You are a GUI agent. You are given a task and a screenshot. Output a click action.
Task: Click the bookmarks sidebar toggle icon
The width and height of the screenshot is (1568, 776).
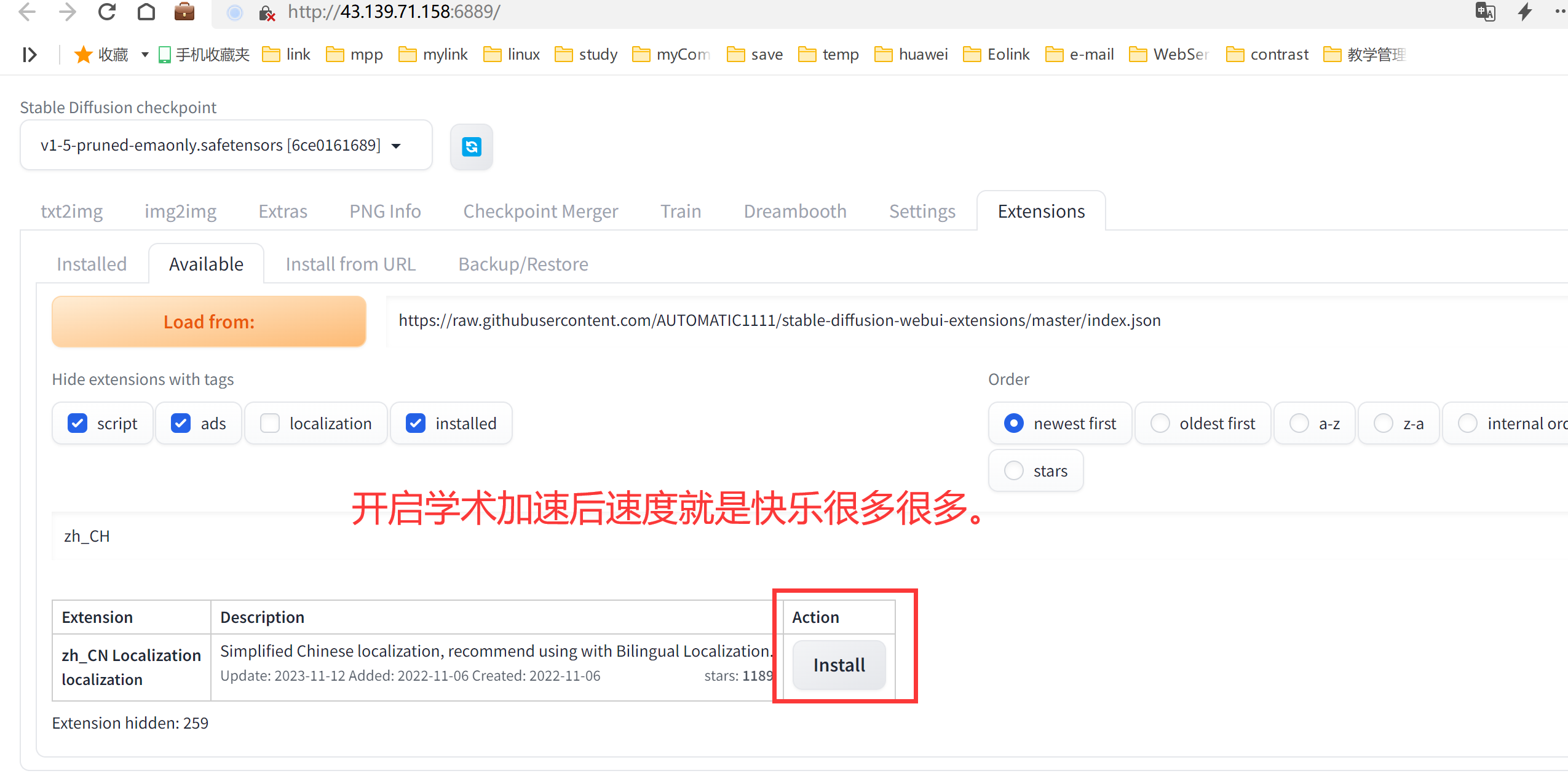(30, 55)
